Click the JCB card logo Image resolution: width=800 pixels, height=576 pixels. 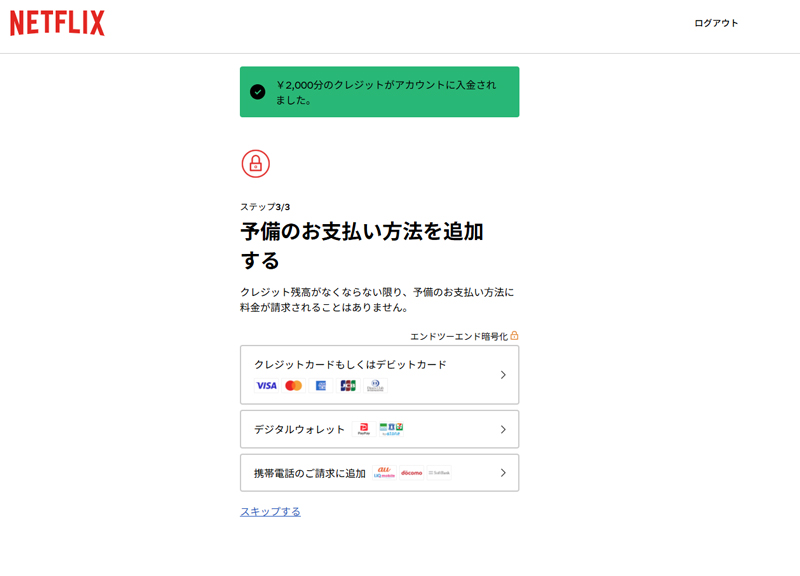click(348, 386)
